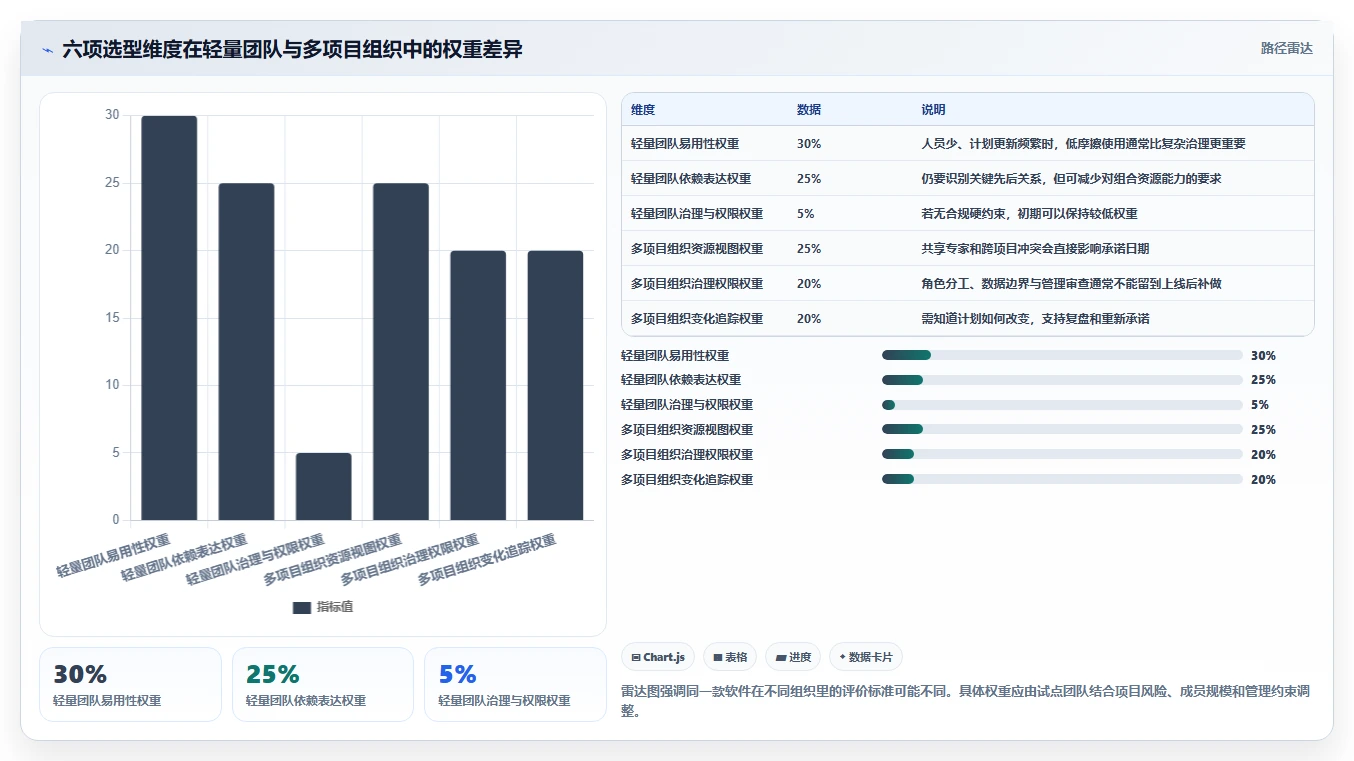The image size is (1354, 761).
Task: Click the chart bar for 轻量团队易用性权重
Action: point(169,318)
